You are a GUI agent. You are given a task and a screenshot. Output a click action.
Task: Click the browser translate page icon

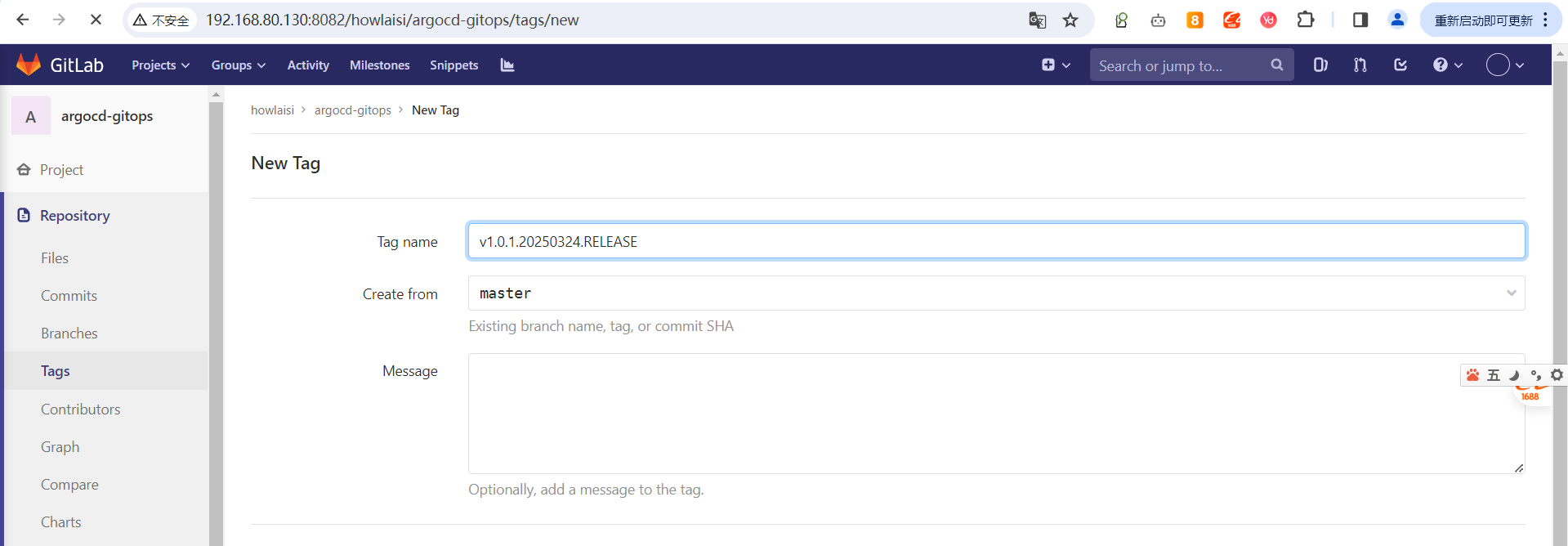pyautogui.click(x=1037, y=20)
